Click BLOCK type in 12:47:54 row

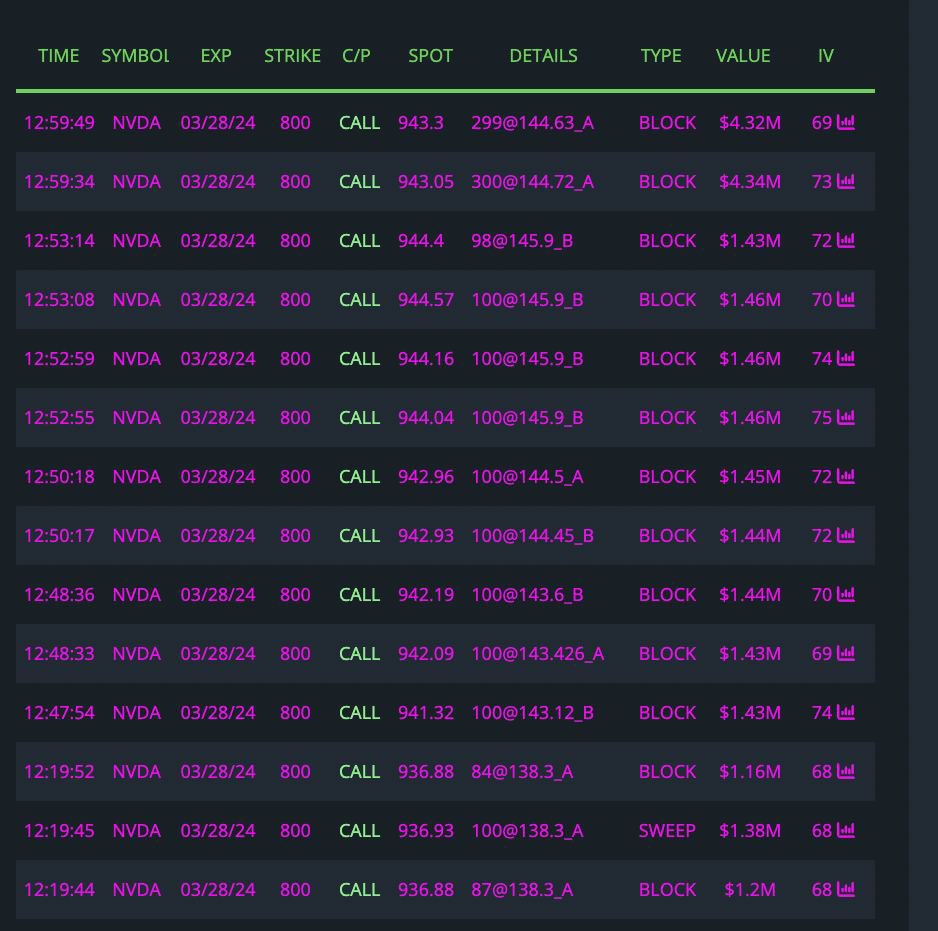click(x=667, y=712)
